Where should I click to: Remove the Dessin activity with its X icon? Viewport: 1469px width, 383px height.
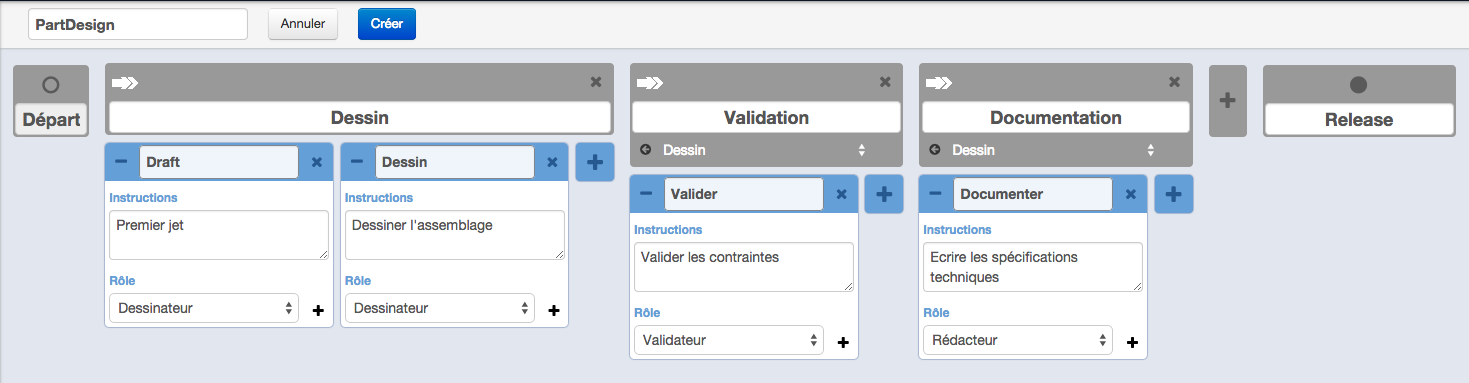596,82
